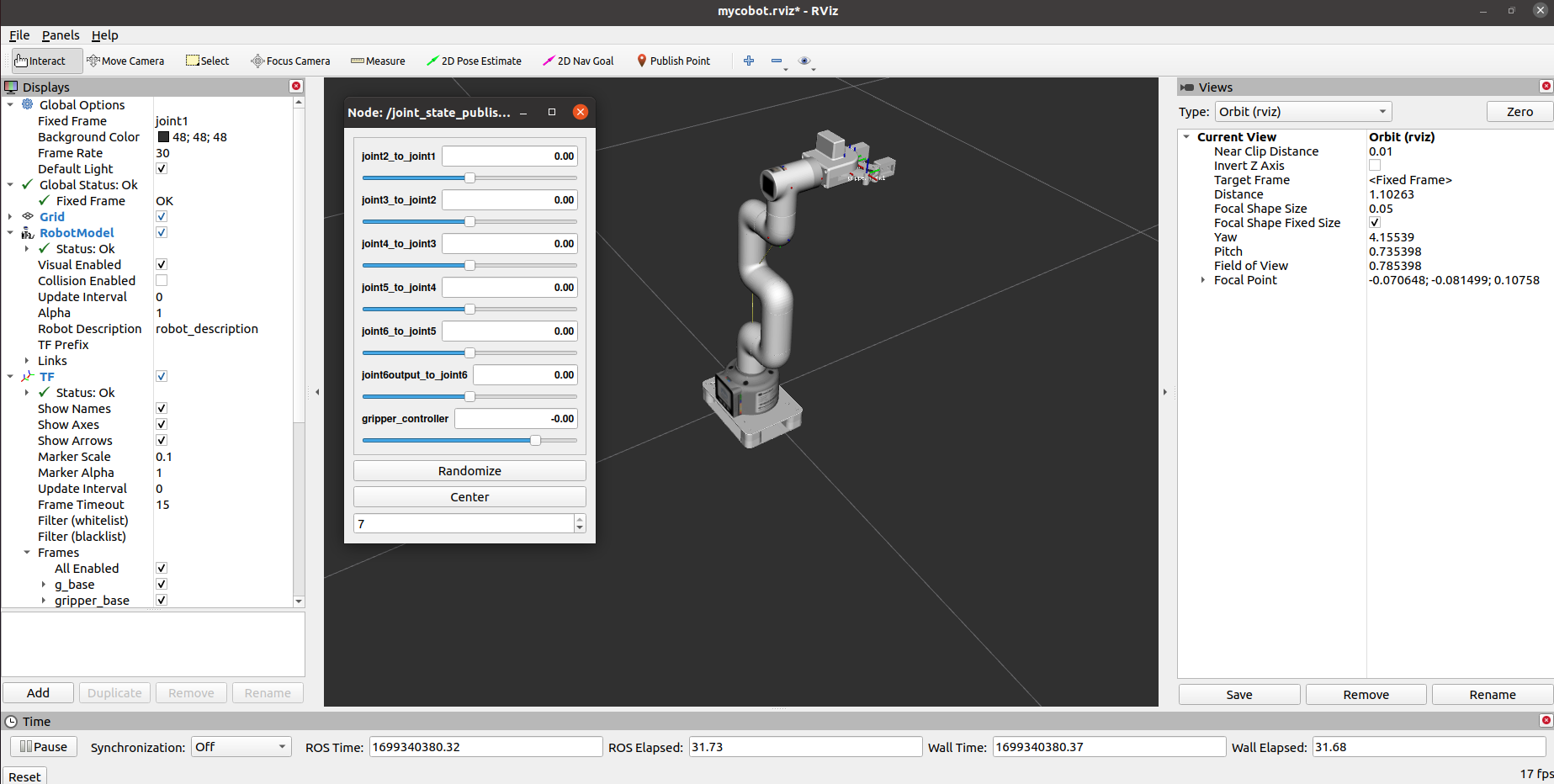Click the eye view options icon
The height and width of the screenshot is (784, 1554).
coord(804,61)
